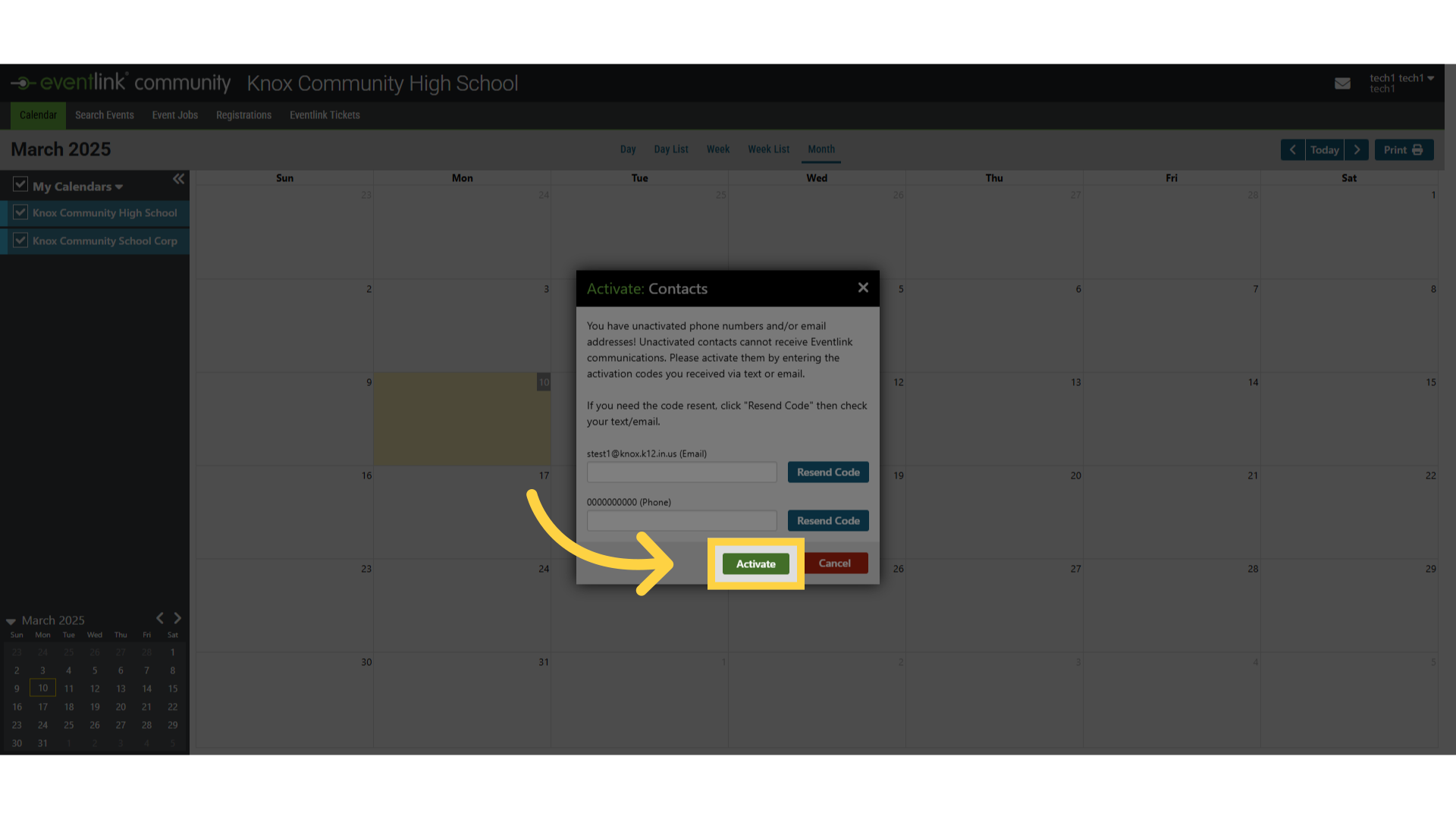The image size is (1456, 819).
Task: Select day 17 in mini calendar
Action: point(42,707)
